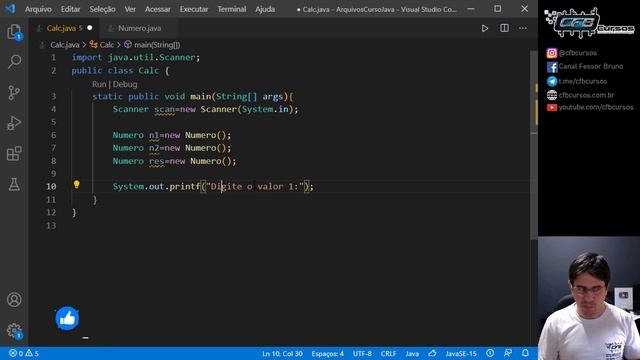Click the underlined res variable
Image resolution: width=640 pixels, height=360 pixels.
pyautogui.click(x=156, y=161)
